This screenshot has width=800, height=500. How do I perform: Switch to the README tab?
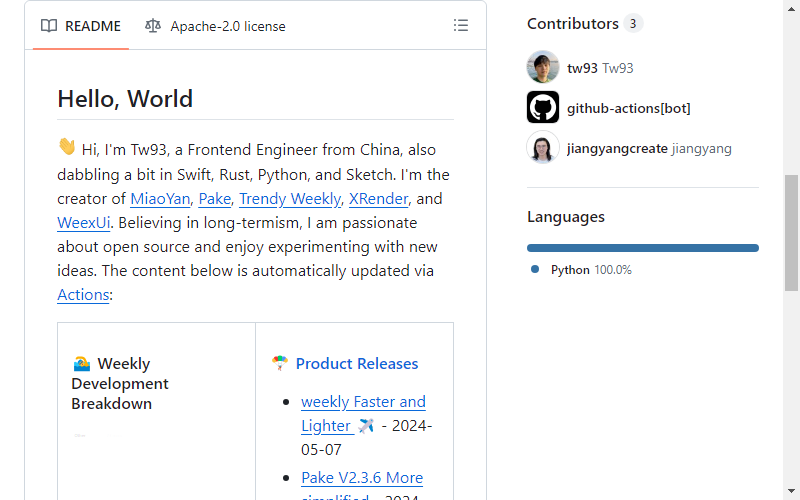click(81, 26)
